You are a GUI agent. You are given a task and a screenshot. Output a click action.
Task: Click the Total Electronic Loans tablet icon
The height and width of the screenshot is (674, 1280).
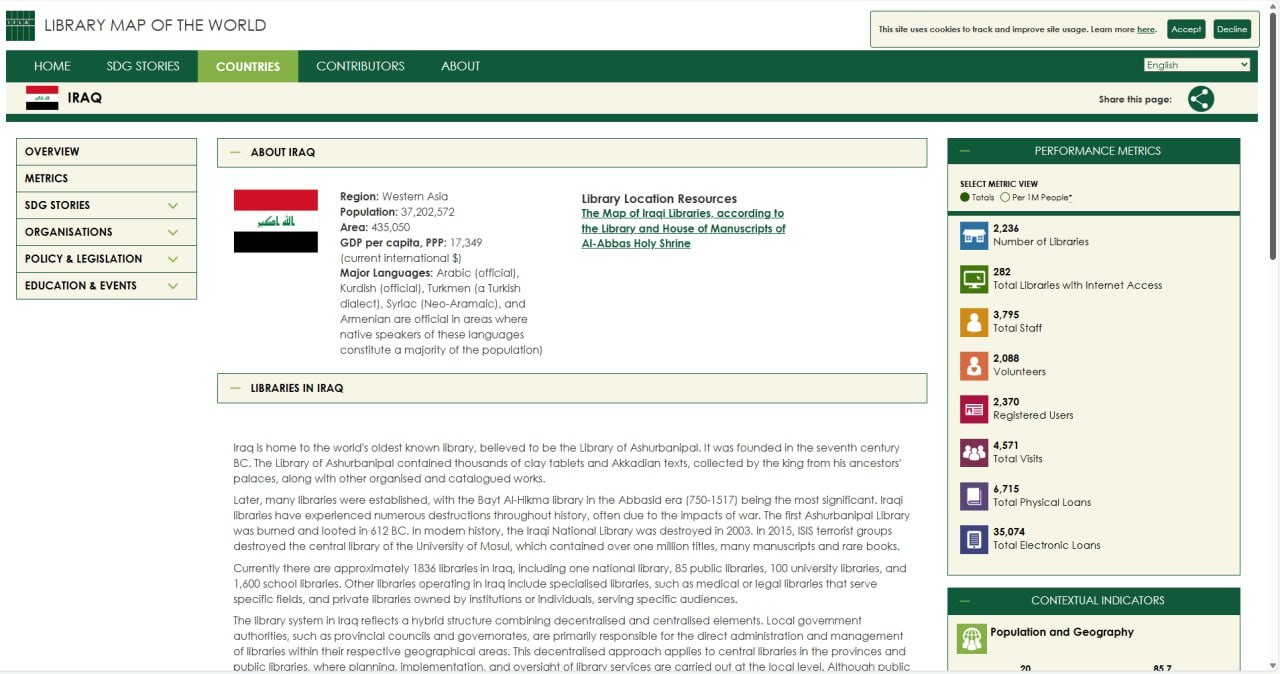[x=974, y=539]
